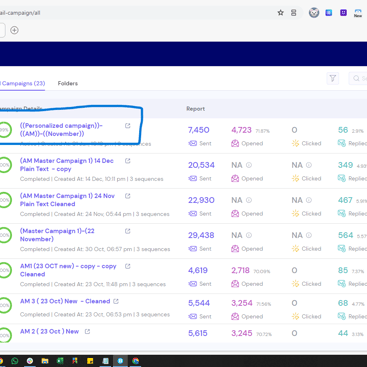
Task: Click the Report column header
Action: [x=196, y=109]
